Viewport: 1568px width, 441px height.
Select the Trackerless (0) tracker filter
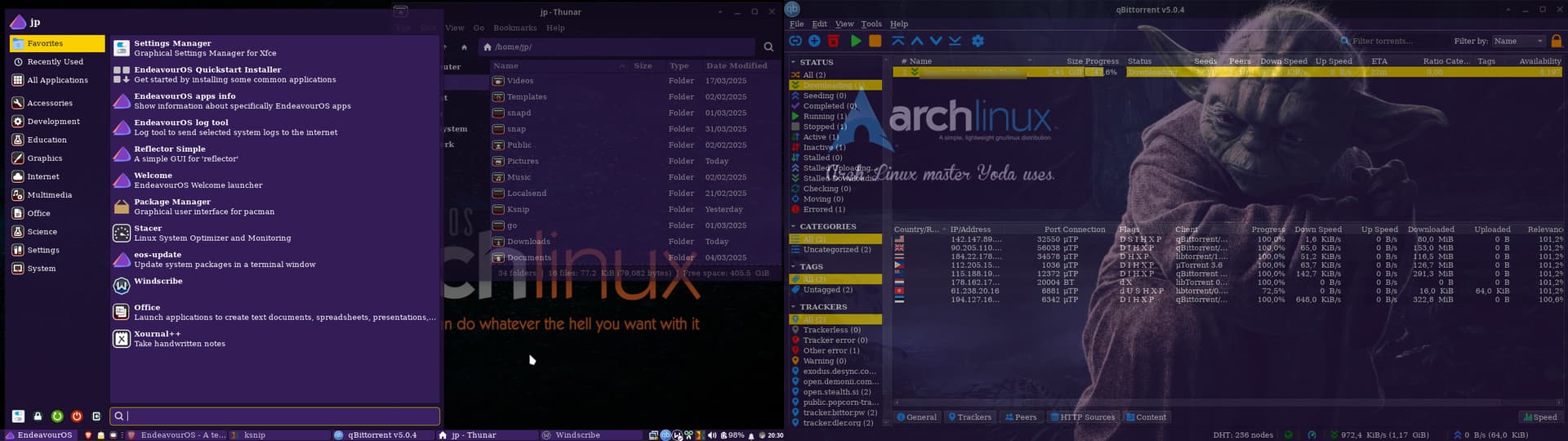click(x=835, y=330)
